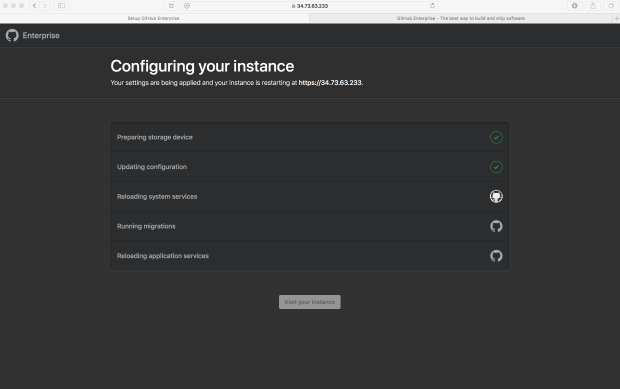Click Octocat icon for Reloading application services

(496, 256)
